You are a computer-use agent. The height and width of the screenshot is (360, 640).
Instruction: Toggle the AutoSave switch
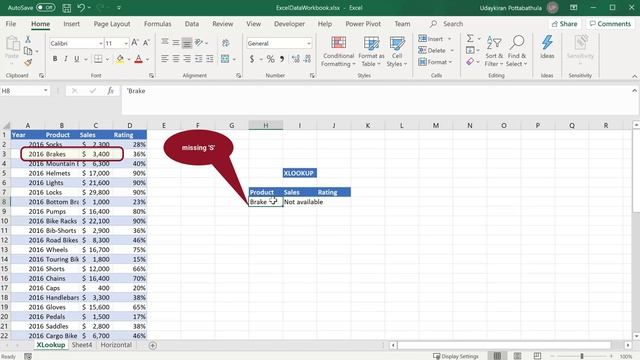(x=45, y=7)
